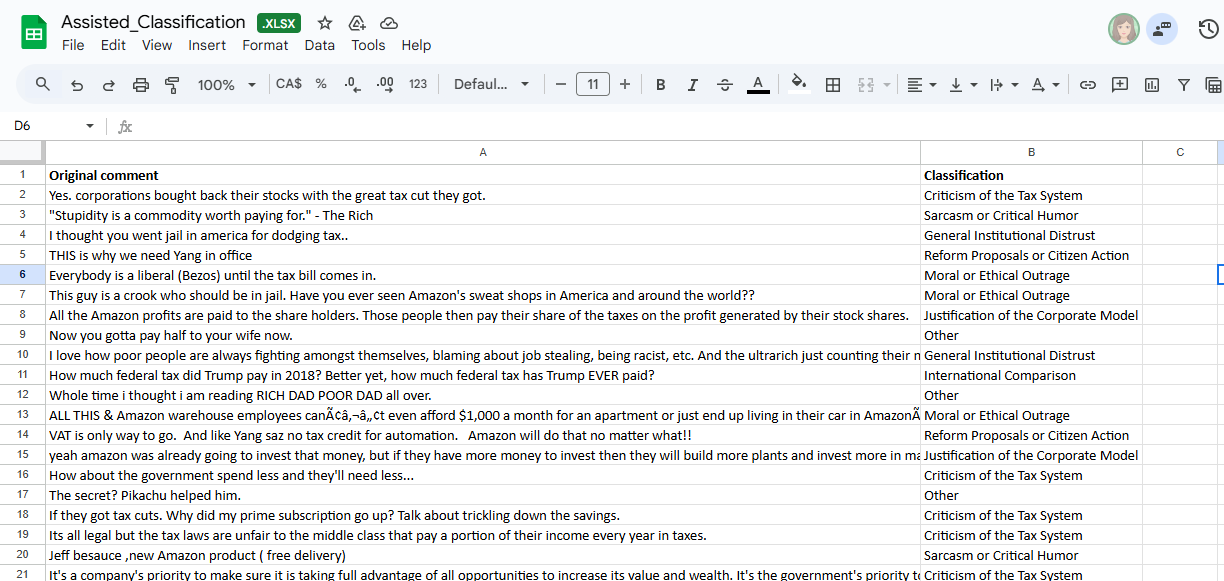Open the search the menus tool

coord(43,85)
